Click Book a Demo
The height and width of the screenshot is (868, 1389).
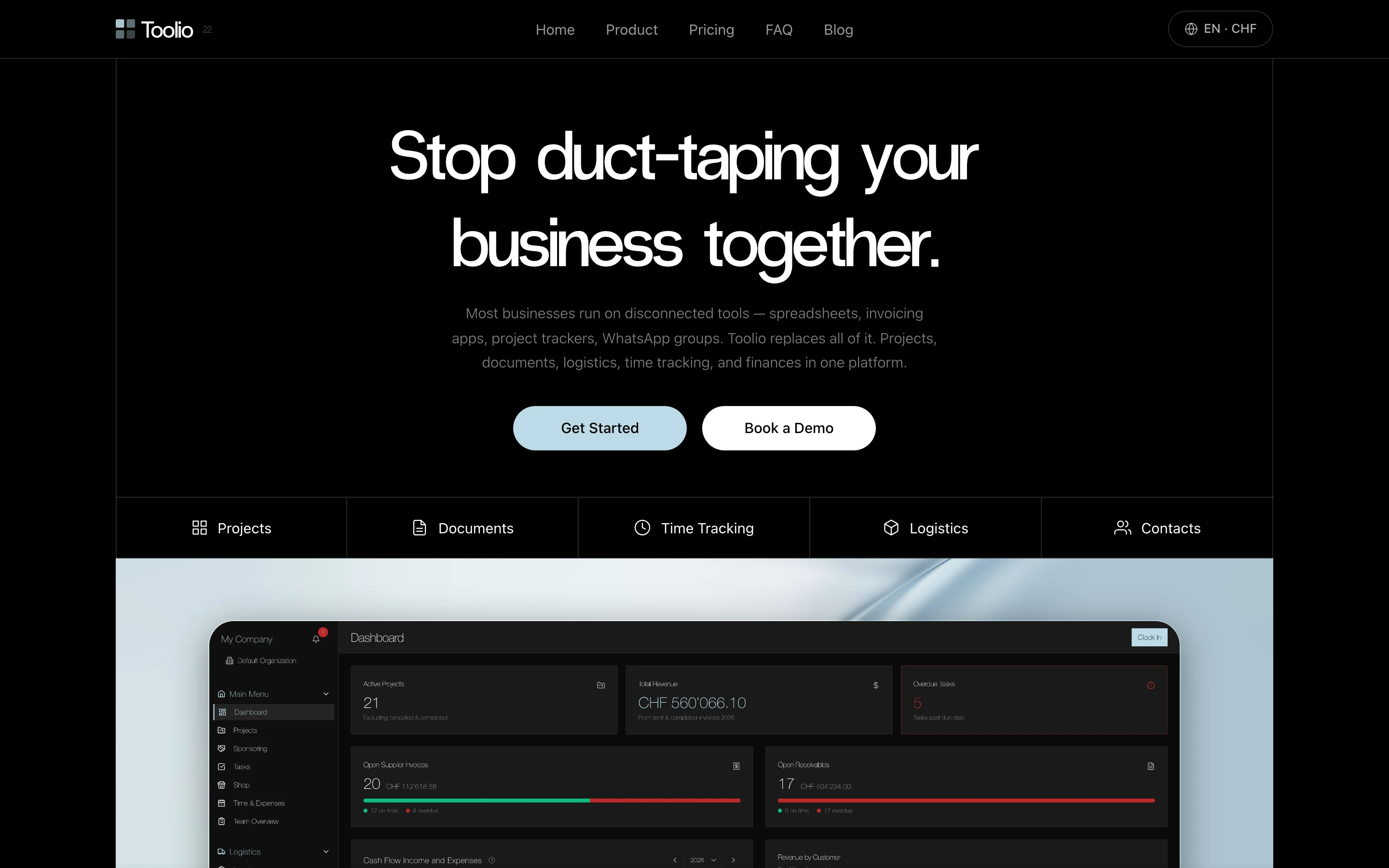[x=788, y=428]
